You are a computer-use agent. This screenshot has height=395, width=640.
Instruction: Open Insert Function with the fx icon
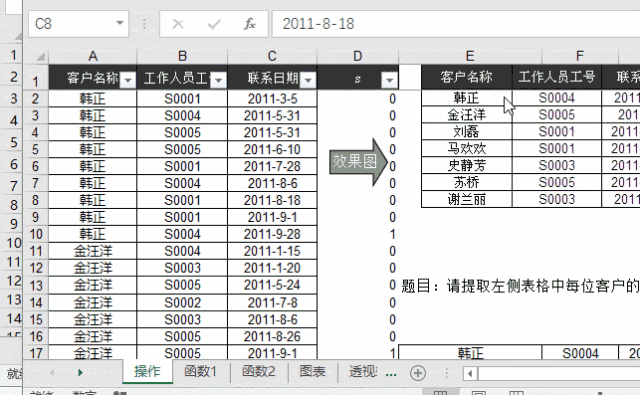[x=249, y=24]
